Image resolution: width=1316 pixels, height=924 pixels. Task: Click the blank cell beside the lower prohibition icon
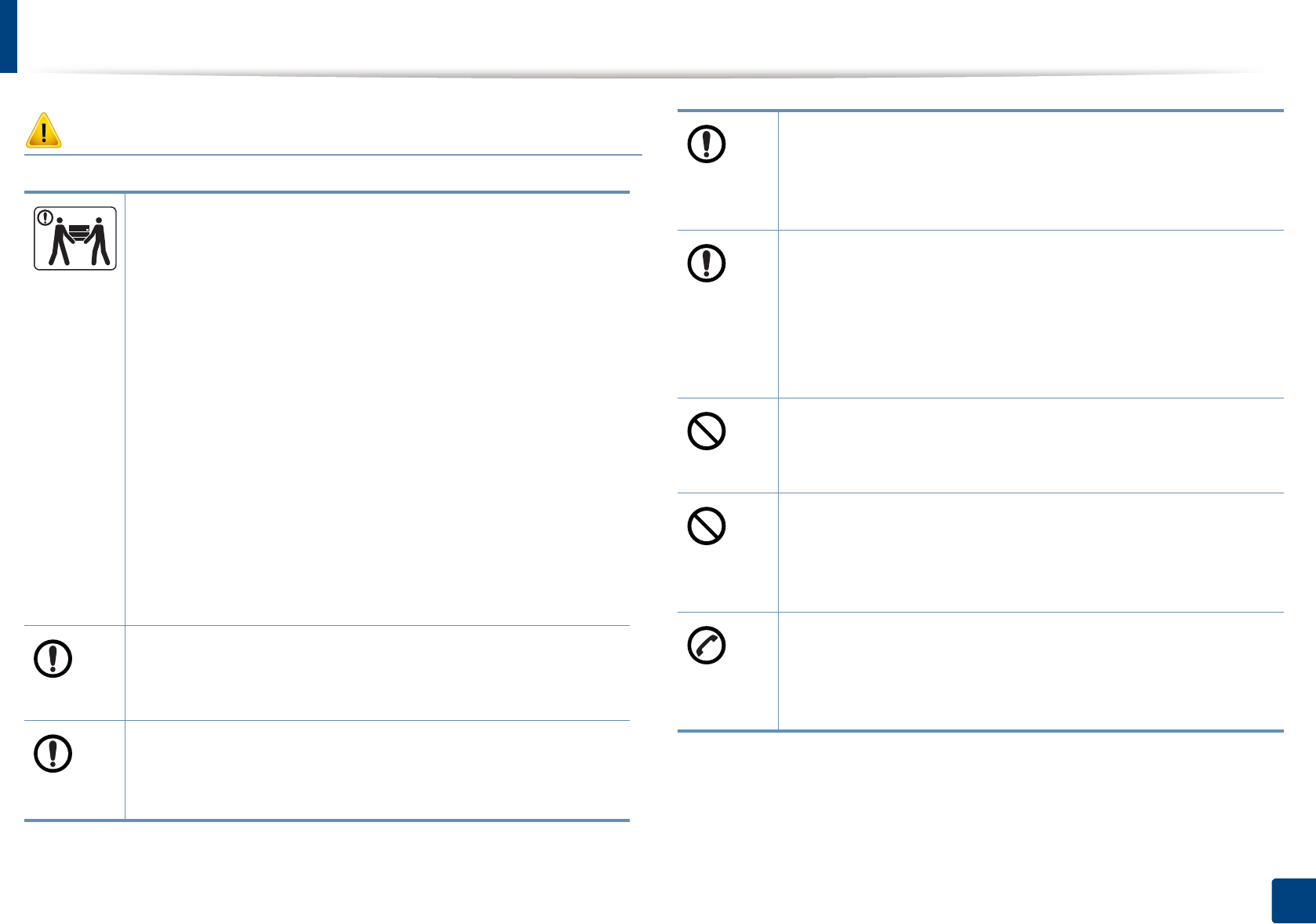tap(1031, 552)
